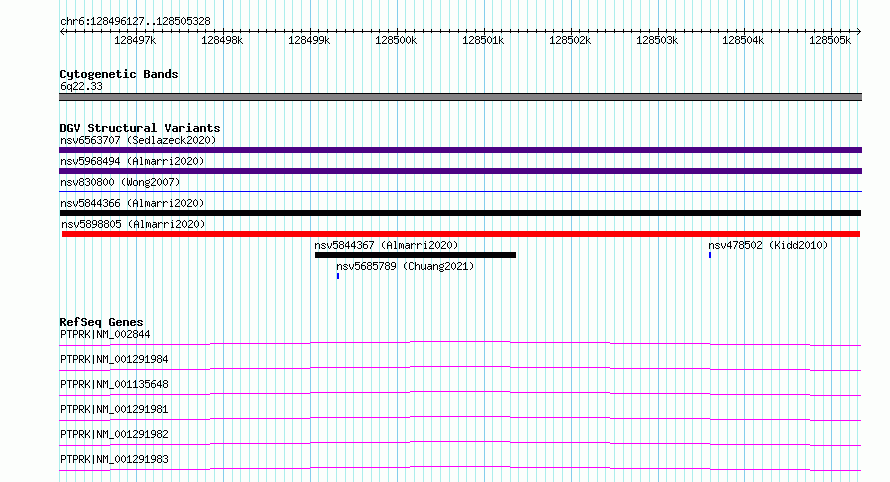This screenshot has width=890, height=482.
Task: Click the thin blue nsv830800 variant line
Action: pyautogui.click(x=460, y=192)
